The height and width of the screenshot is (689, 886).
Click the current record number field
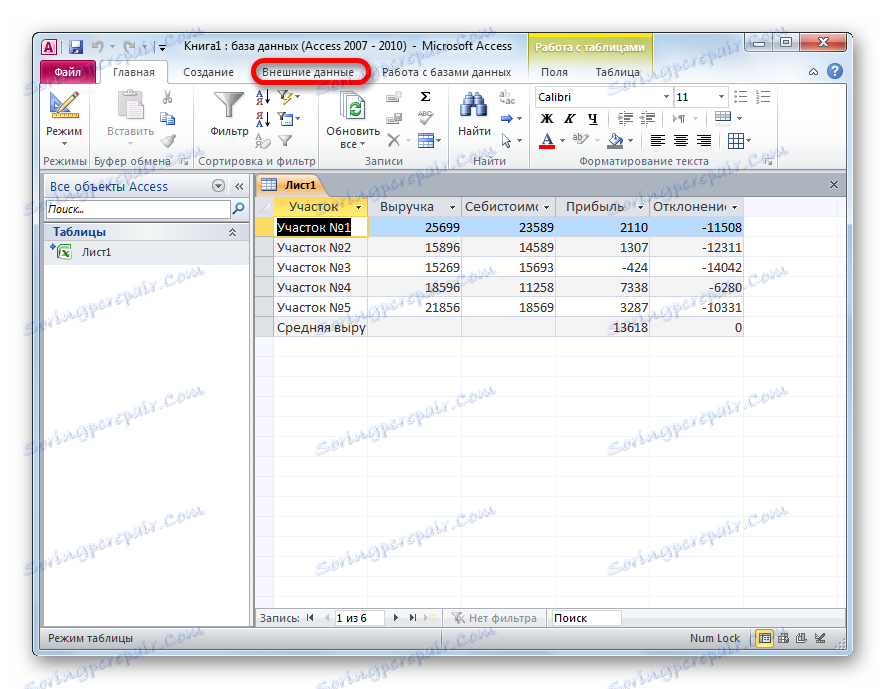tap(359, 618)
